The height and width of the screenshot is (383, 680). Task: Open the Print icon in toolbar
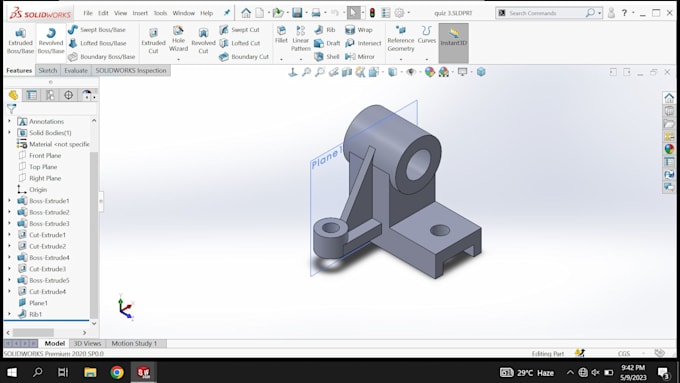316,13
